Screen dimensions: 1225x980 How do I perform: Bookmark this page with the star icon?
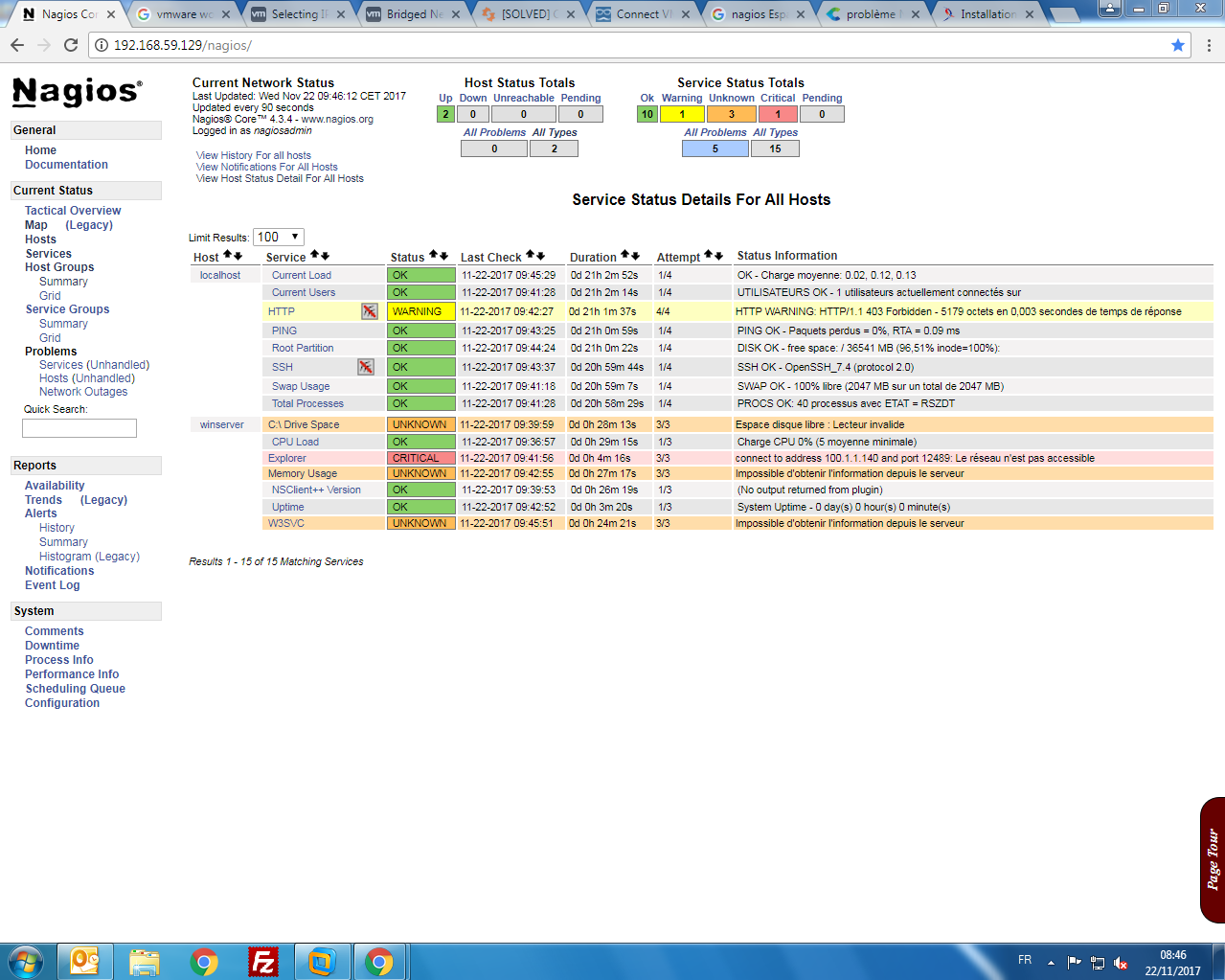pos(1178,45)
